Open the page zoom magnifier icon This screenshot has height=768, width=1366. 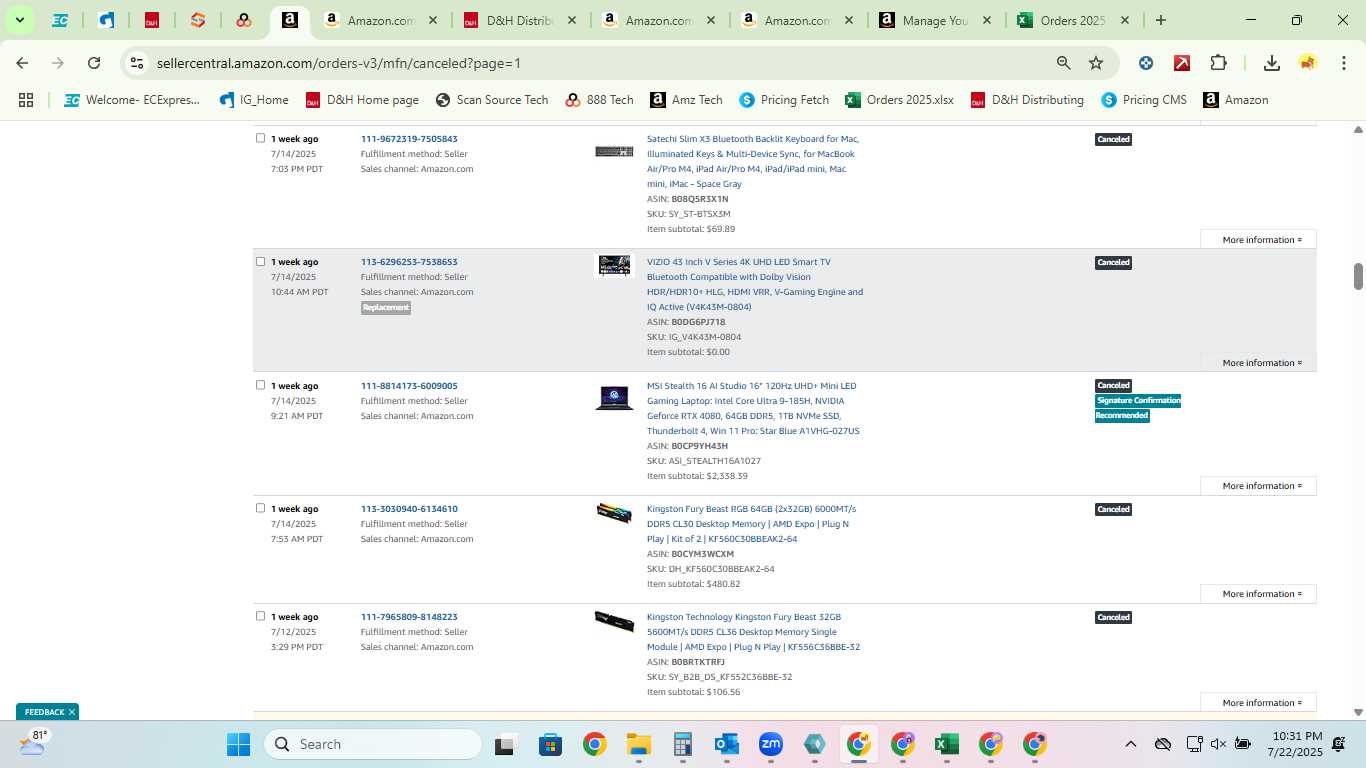(x=1064, y=63)
